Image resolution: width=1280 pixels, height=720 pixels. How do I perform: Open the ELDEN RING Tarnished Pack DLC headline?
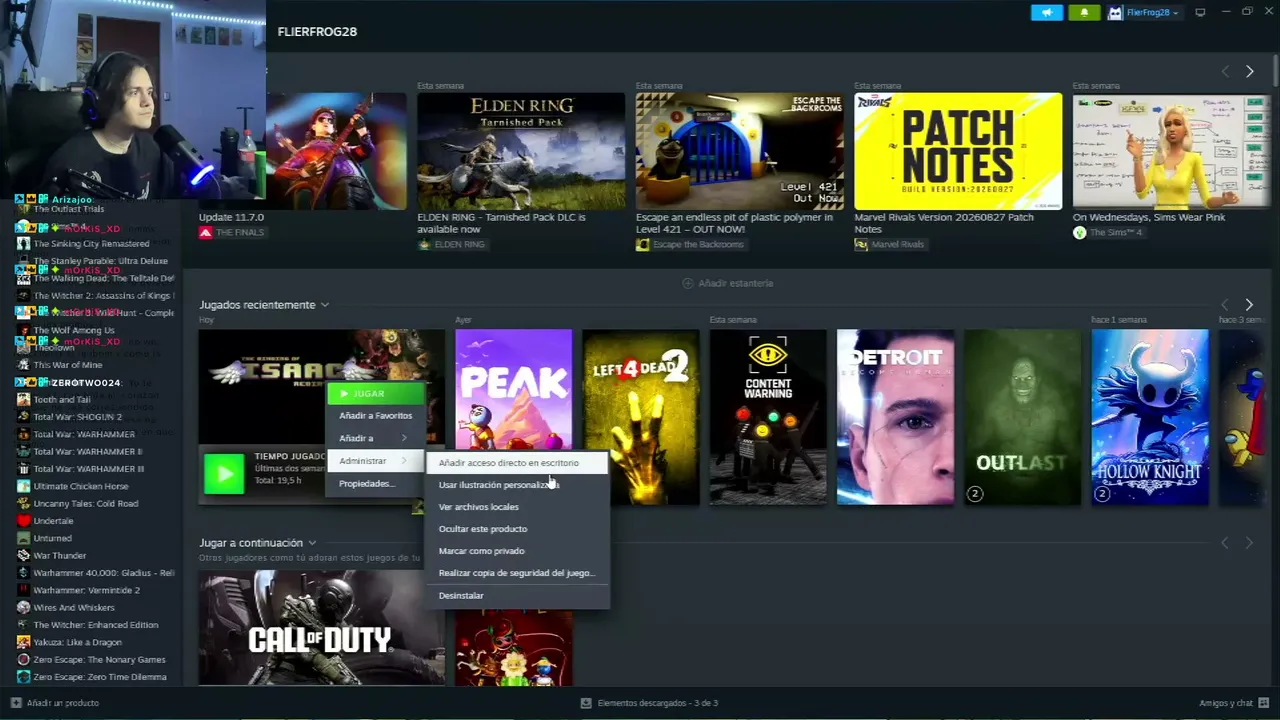pos(501,223)
